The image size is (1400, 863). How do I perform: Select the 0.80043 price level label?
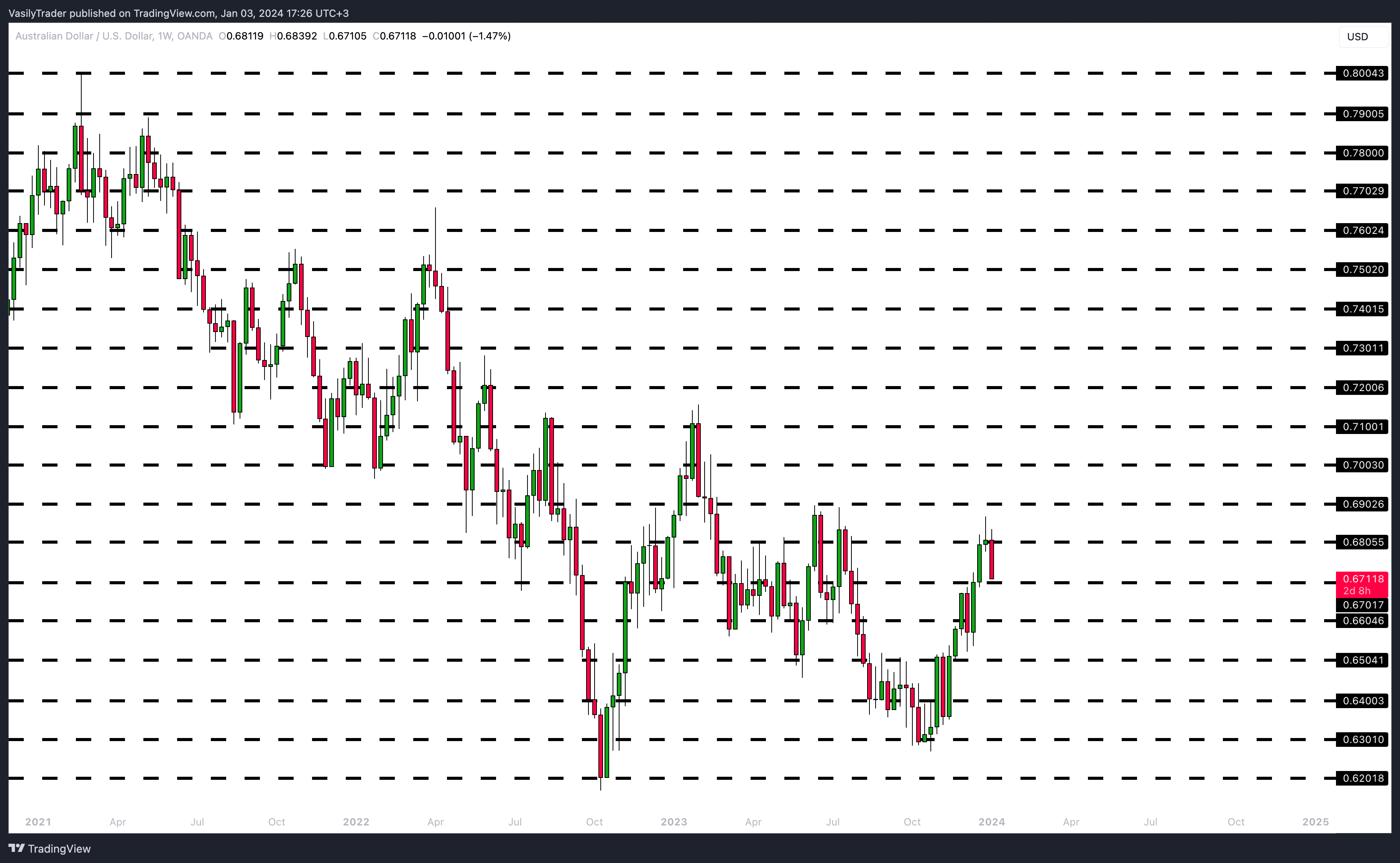click(1362, 73)
